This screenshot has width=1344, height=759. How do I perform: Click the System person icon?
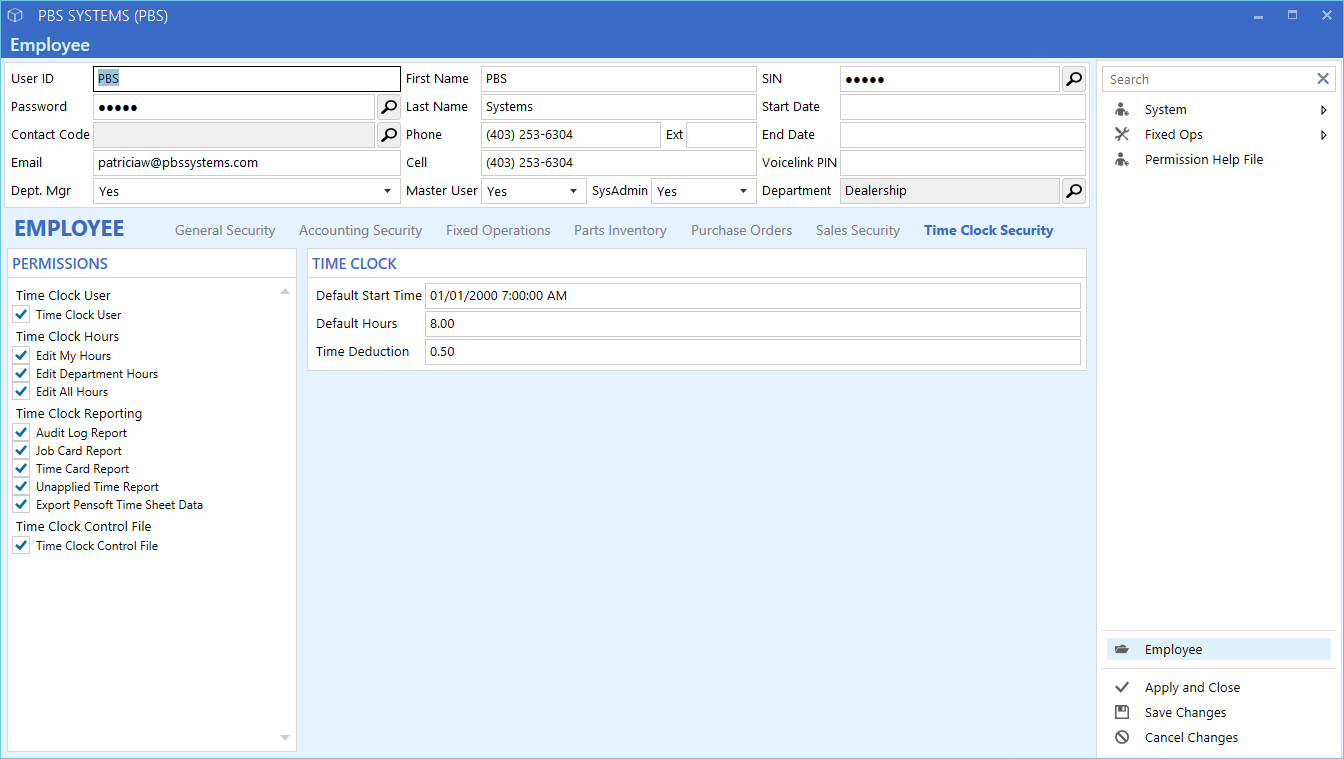coord(1122,110)
